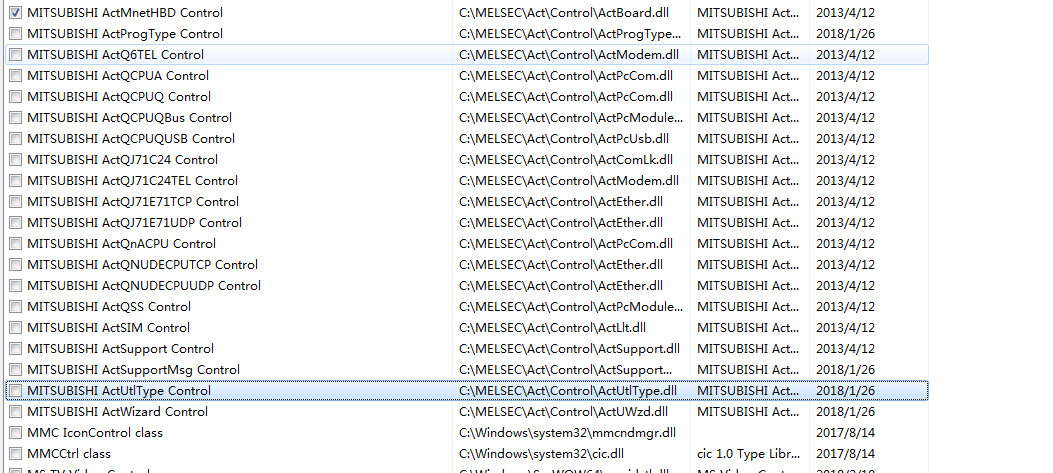Screen dimensions: 1053x473
Task: Check the MITSUBISHI ActQCPUQBus Control box
Action: [15, 118]
